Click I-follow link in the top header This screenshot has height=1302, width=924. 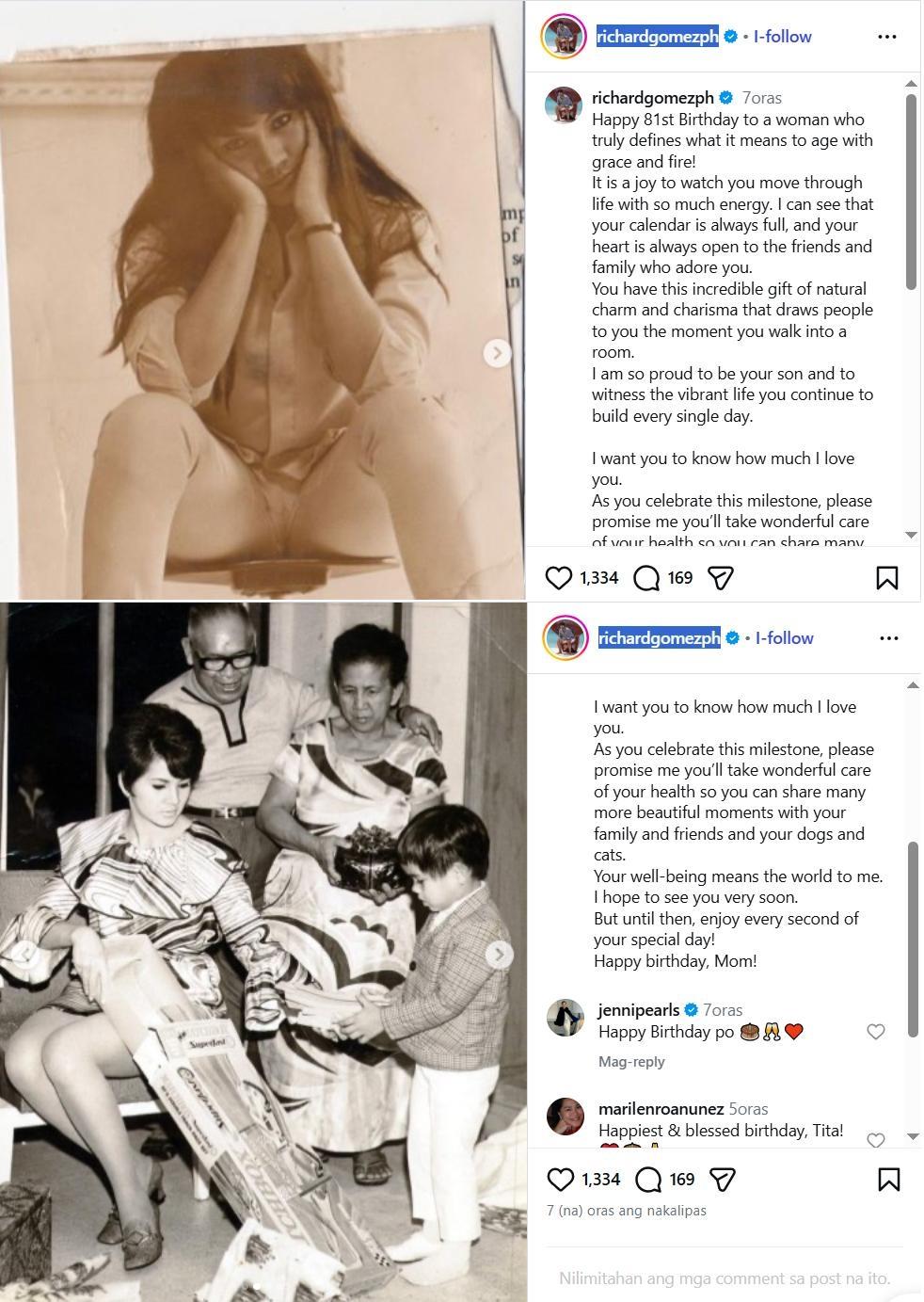pos(782,37)
